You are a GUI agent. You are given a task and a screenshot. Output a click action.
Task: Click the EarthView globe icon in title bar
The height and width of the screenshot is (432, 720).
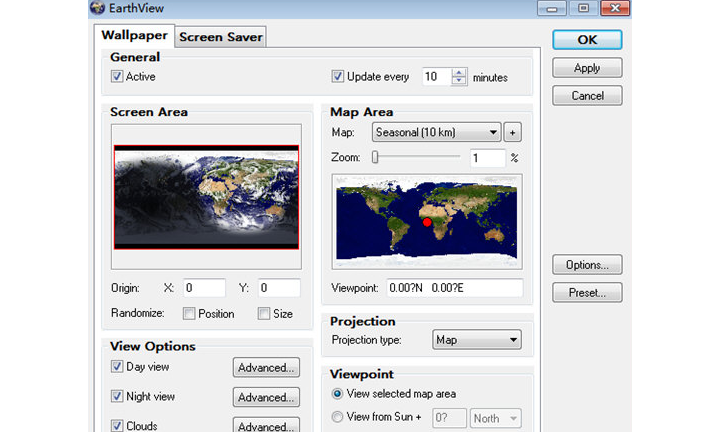(x=97, y=8)
